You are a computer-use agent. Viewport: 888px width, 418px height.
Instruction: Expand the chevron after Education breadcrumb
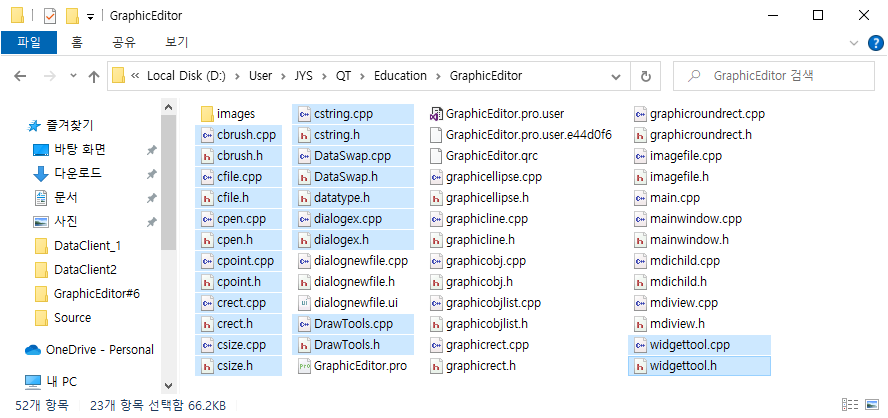(x=438, y=76)
